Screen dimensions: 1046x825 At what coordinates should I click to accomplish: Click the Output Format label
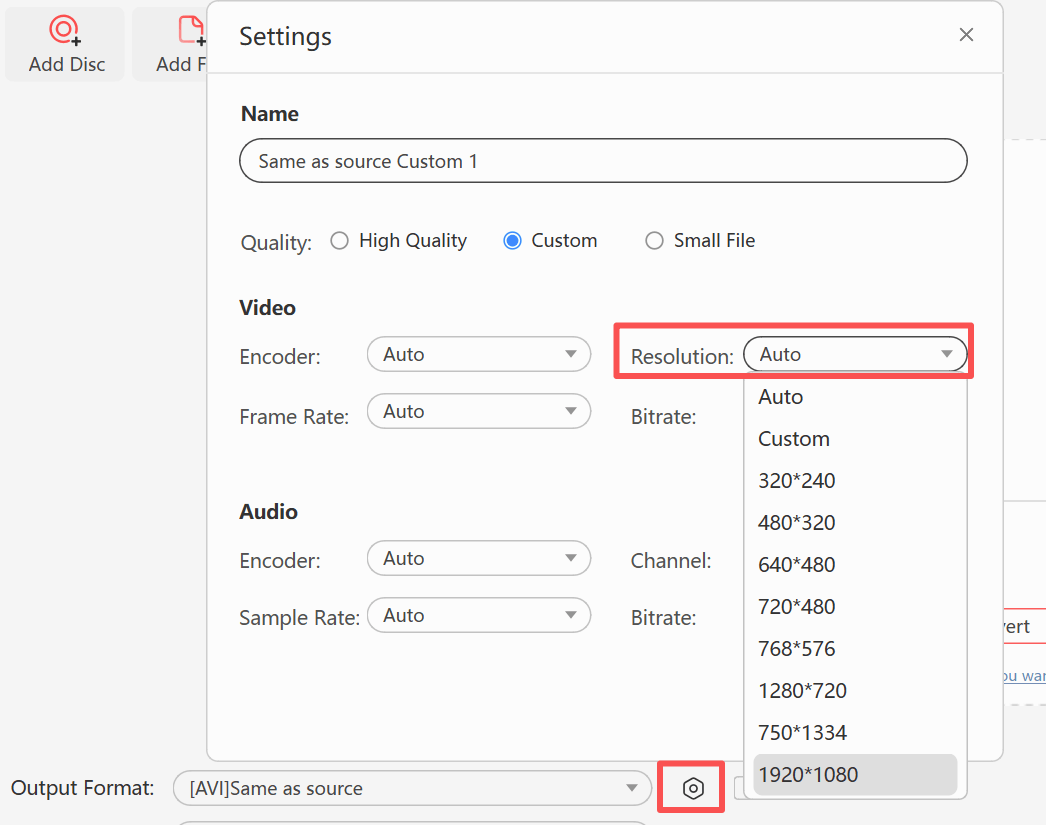[83, 788]
